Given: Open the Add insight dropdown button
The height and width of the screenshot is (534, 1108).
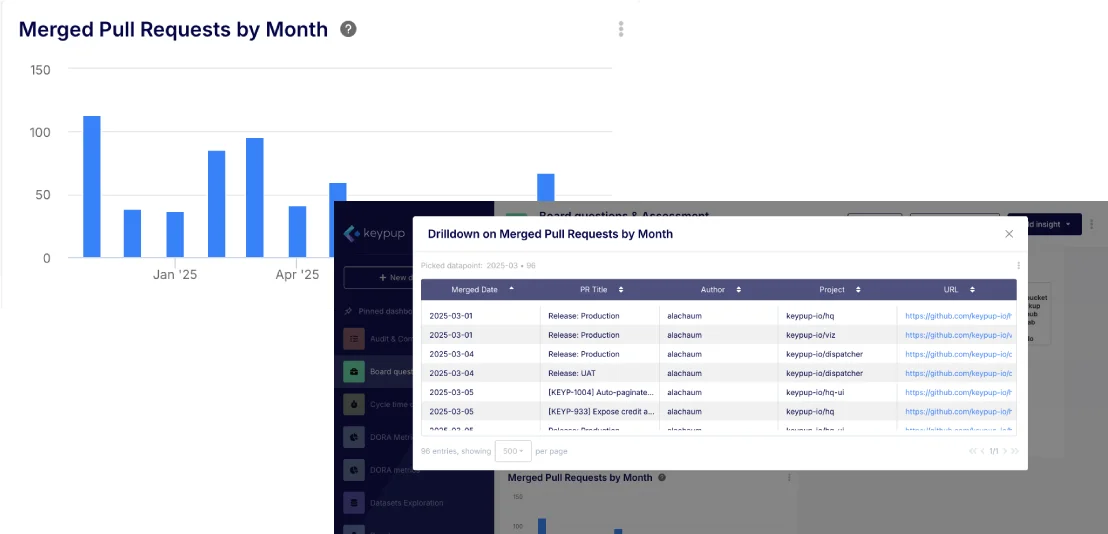Looking at the screenshot, I should pos(1054,224).
